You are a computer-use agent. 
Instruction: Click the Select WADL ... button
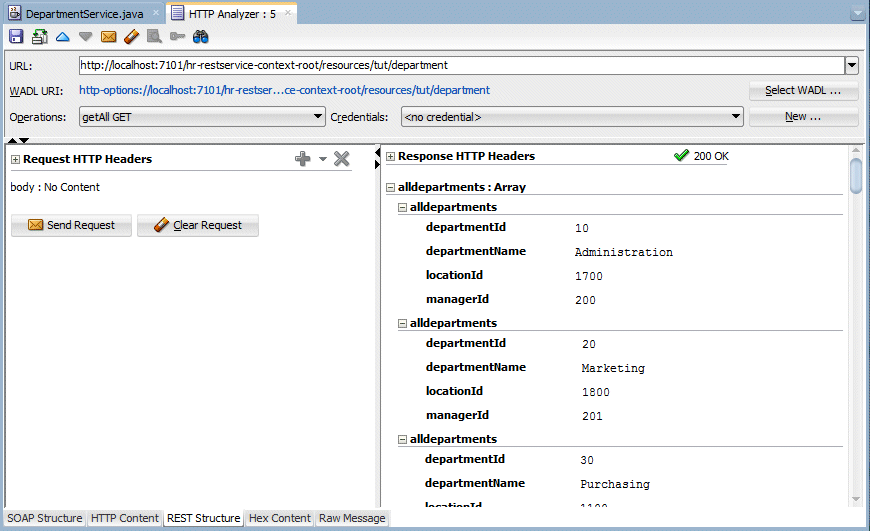(803, 90)
